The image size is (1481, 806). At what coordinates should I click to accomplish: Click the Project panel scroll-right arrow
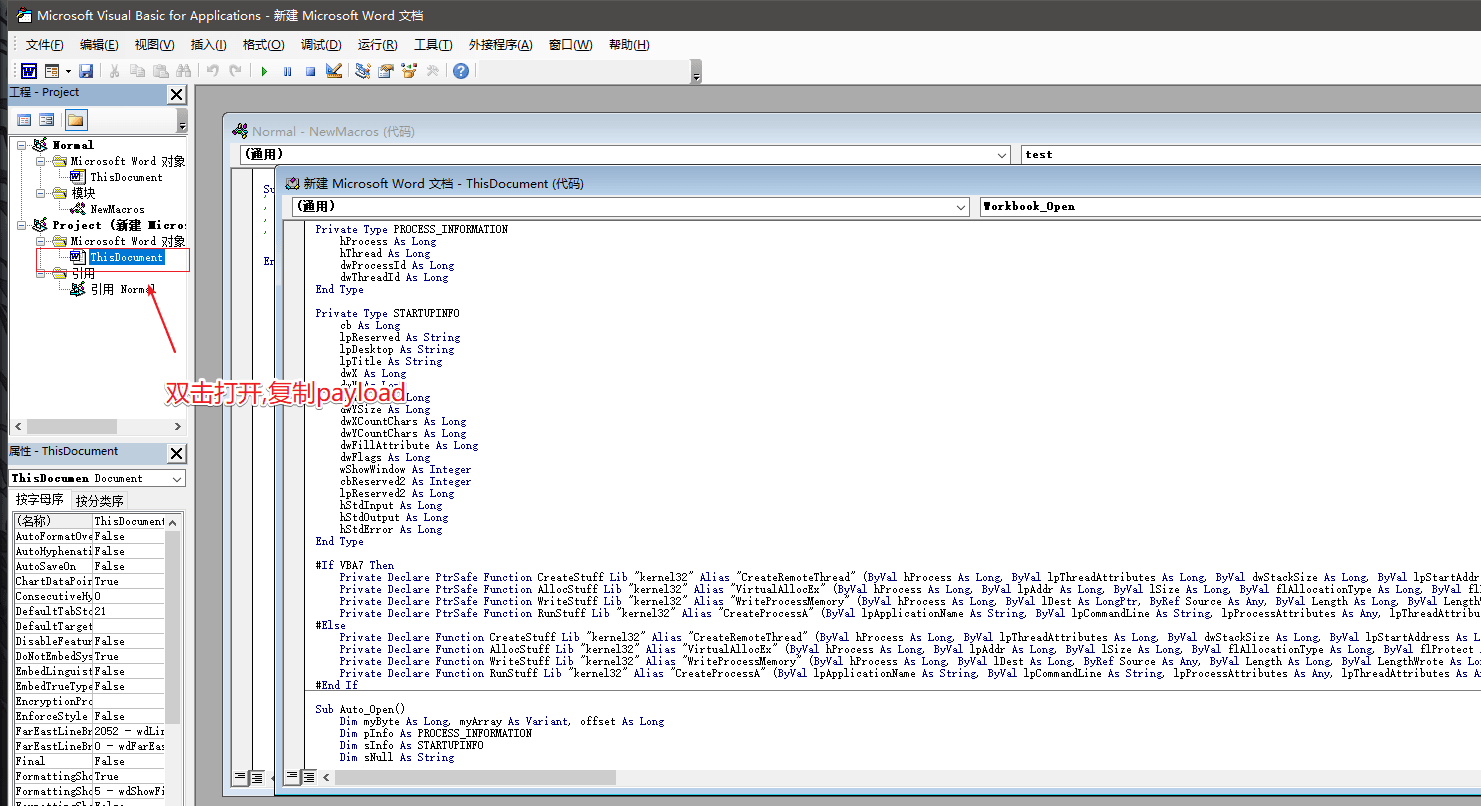click(178, 426)
